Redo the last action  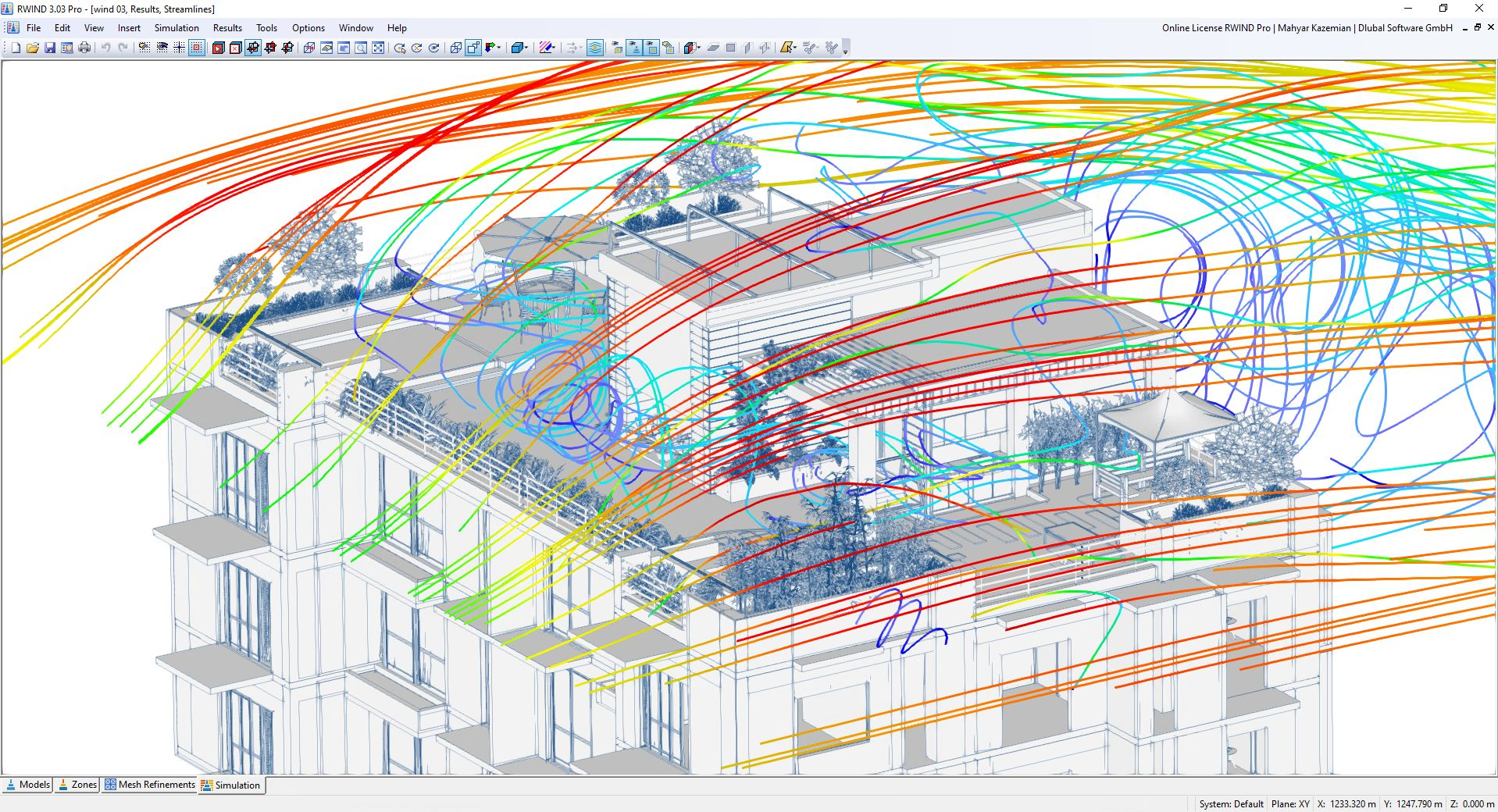pos(122,48)
